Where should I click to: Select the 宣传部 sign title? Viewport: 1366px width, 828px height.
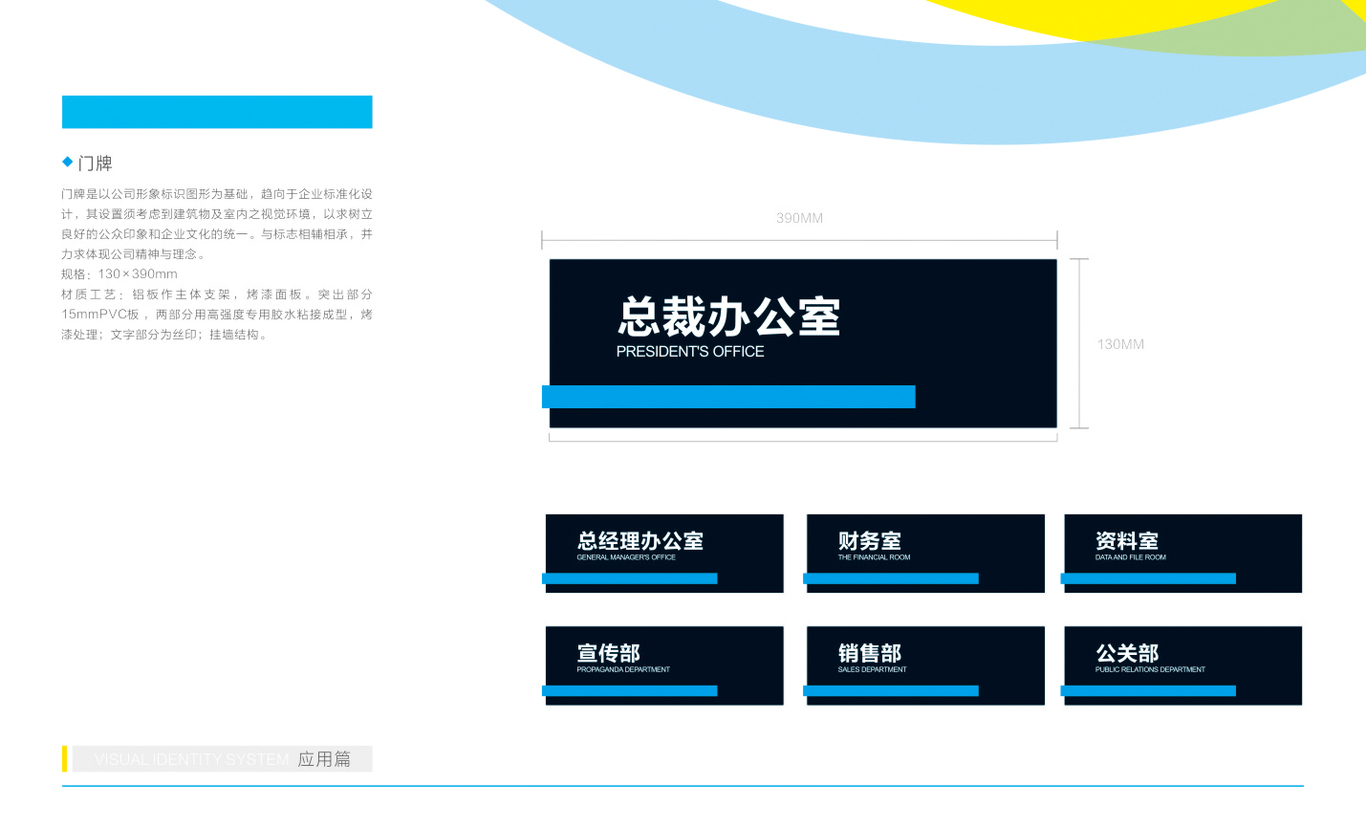coord(608,653)
